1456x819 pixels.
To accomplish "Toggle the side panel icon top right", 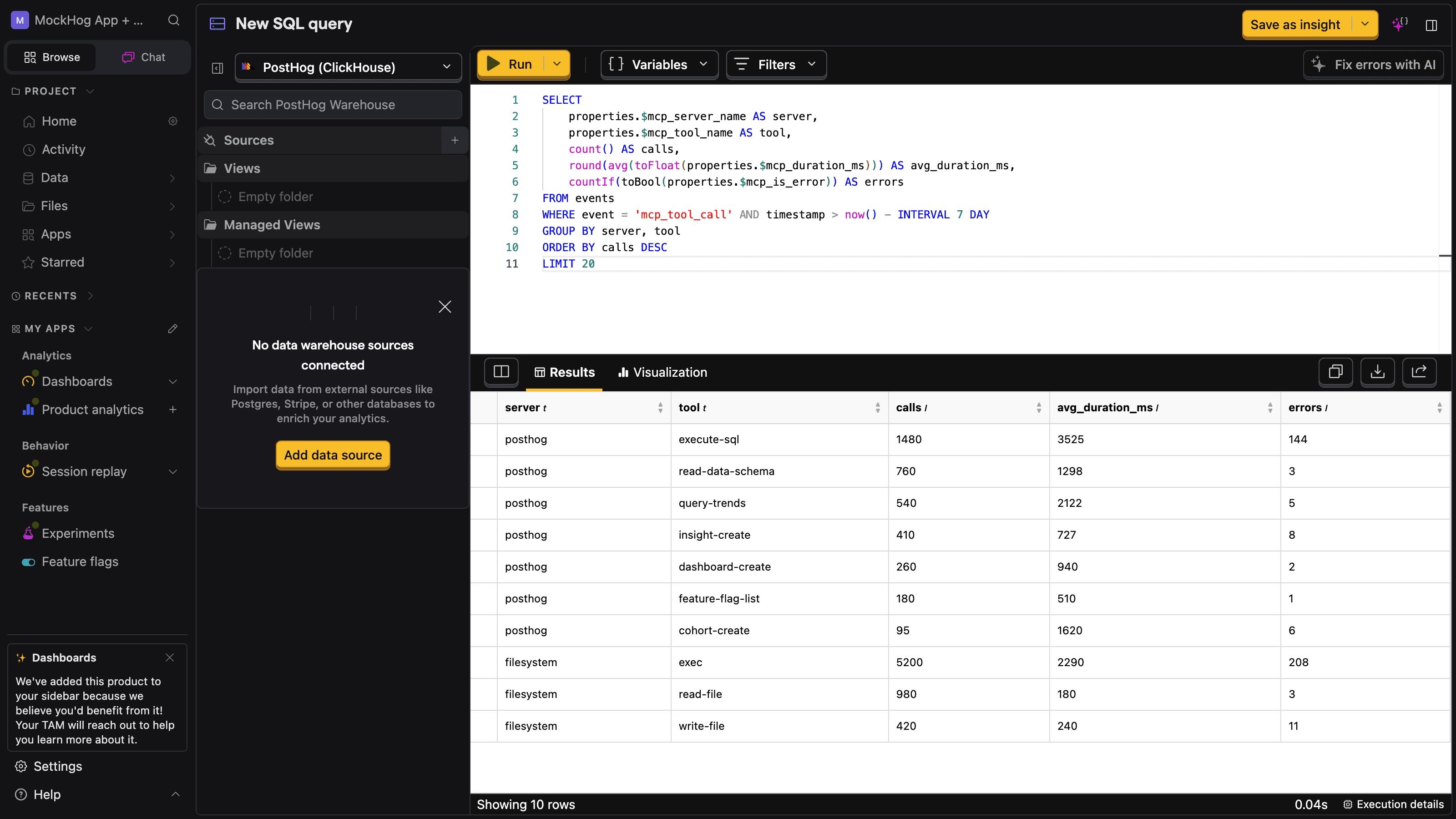I will (1431, 25).
